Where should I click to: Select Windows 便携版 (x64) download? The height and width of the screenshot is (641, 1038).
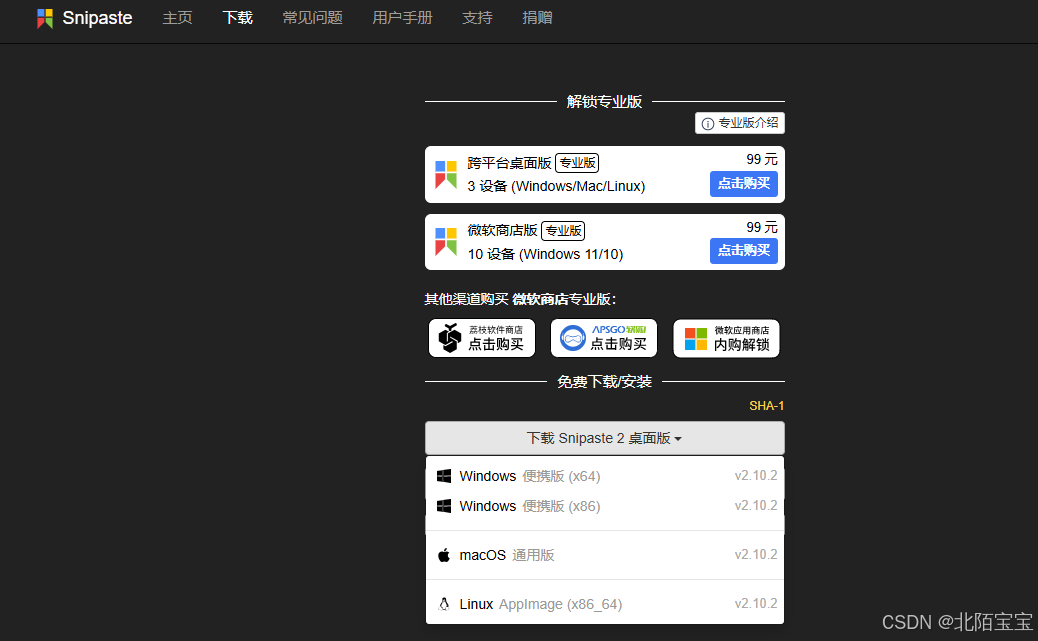pos(604,476)
